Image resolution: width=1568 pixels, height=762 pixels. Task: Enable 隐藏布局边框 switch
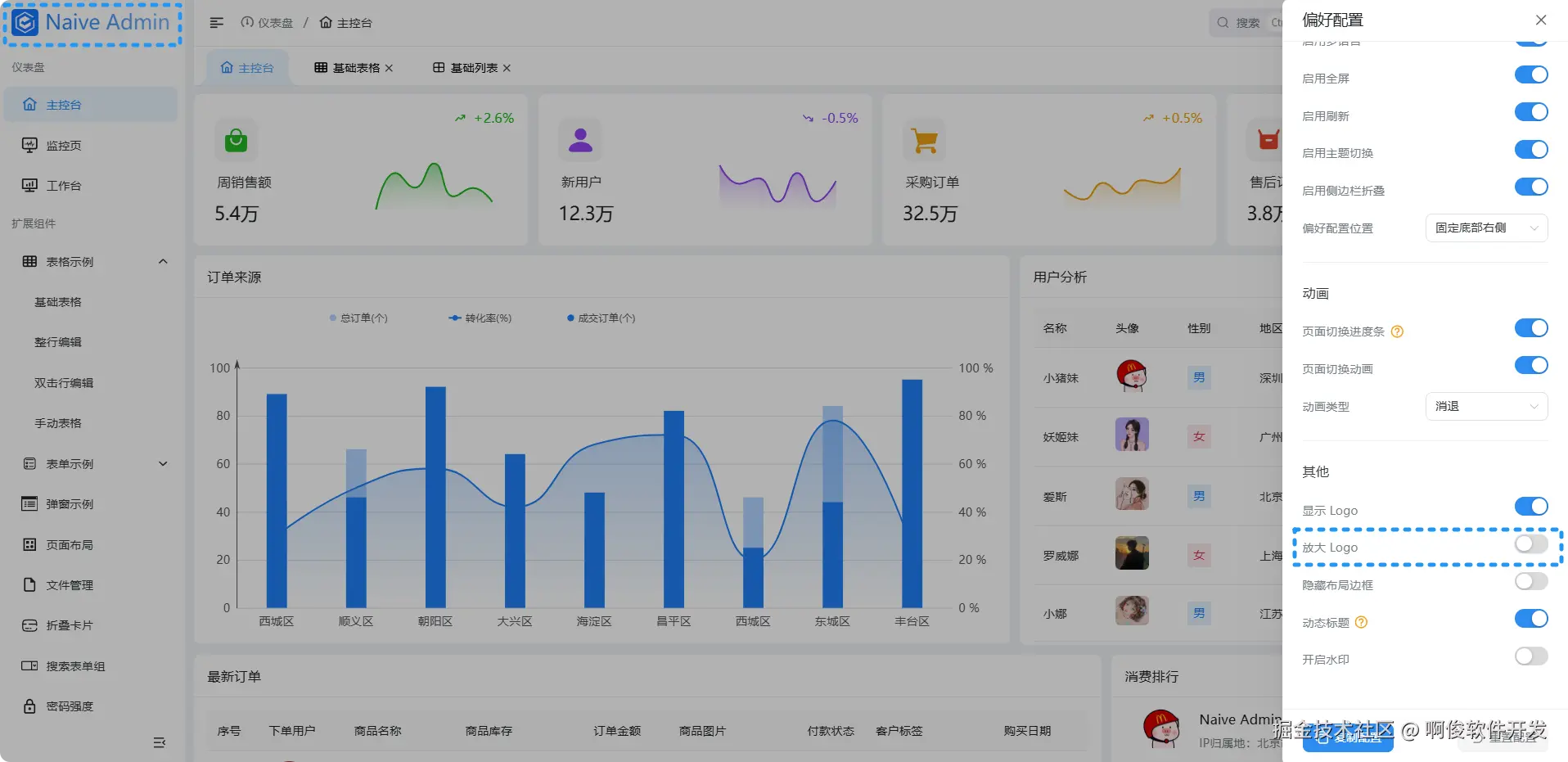tap(1530, 582)
